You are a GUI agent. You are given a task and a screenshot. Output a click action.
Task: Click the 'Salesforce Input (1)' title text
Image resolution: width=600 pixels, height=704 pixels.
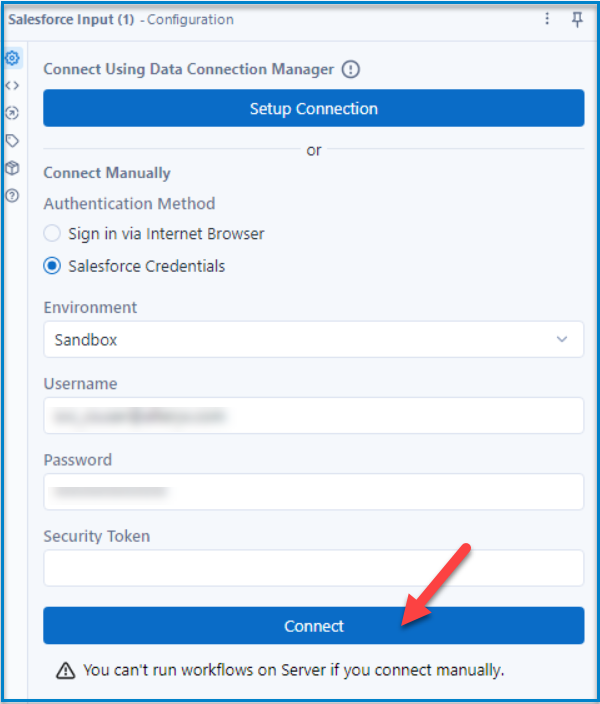pos(71,20)
